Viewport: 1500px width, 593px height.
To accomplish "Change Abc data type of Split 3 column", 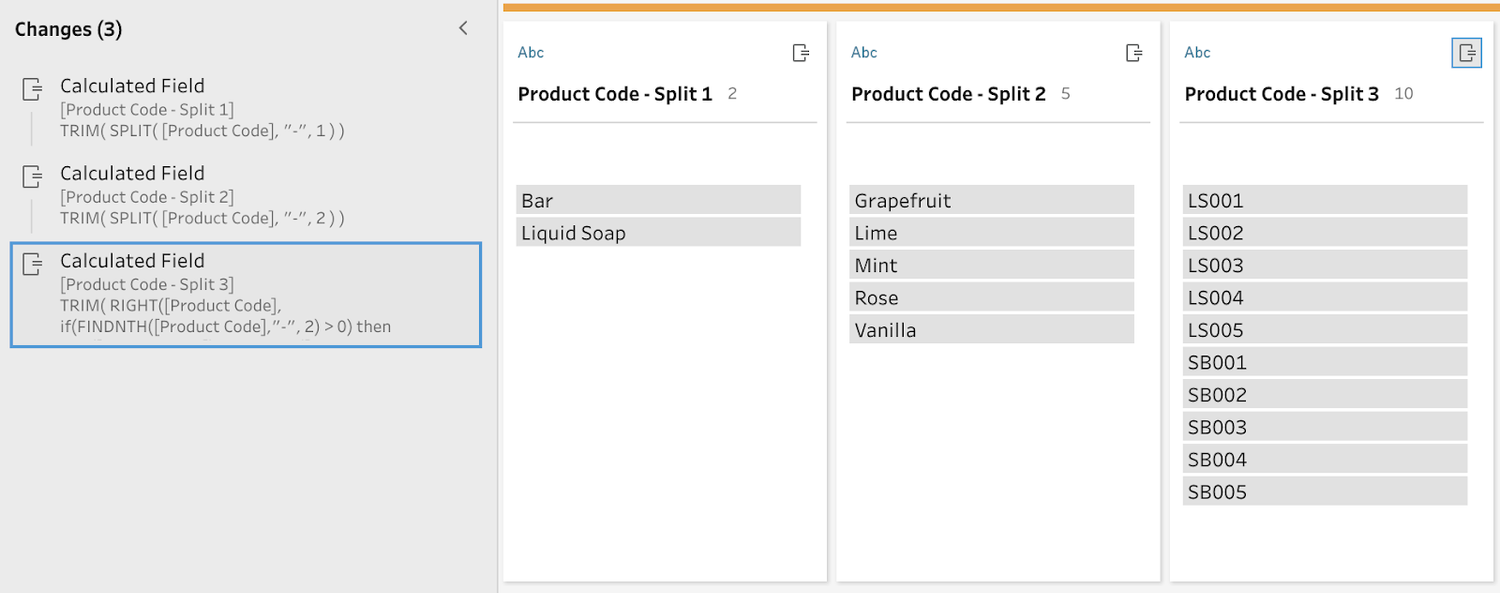I will [x=1198, y=53].
